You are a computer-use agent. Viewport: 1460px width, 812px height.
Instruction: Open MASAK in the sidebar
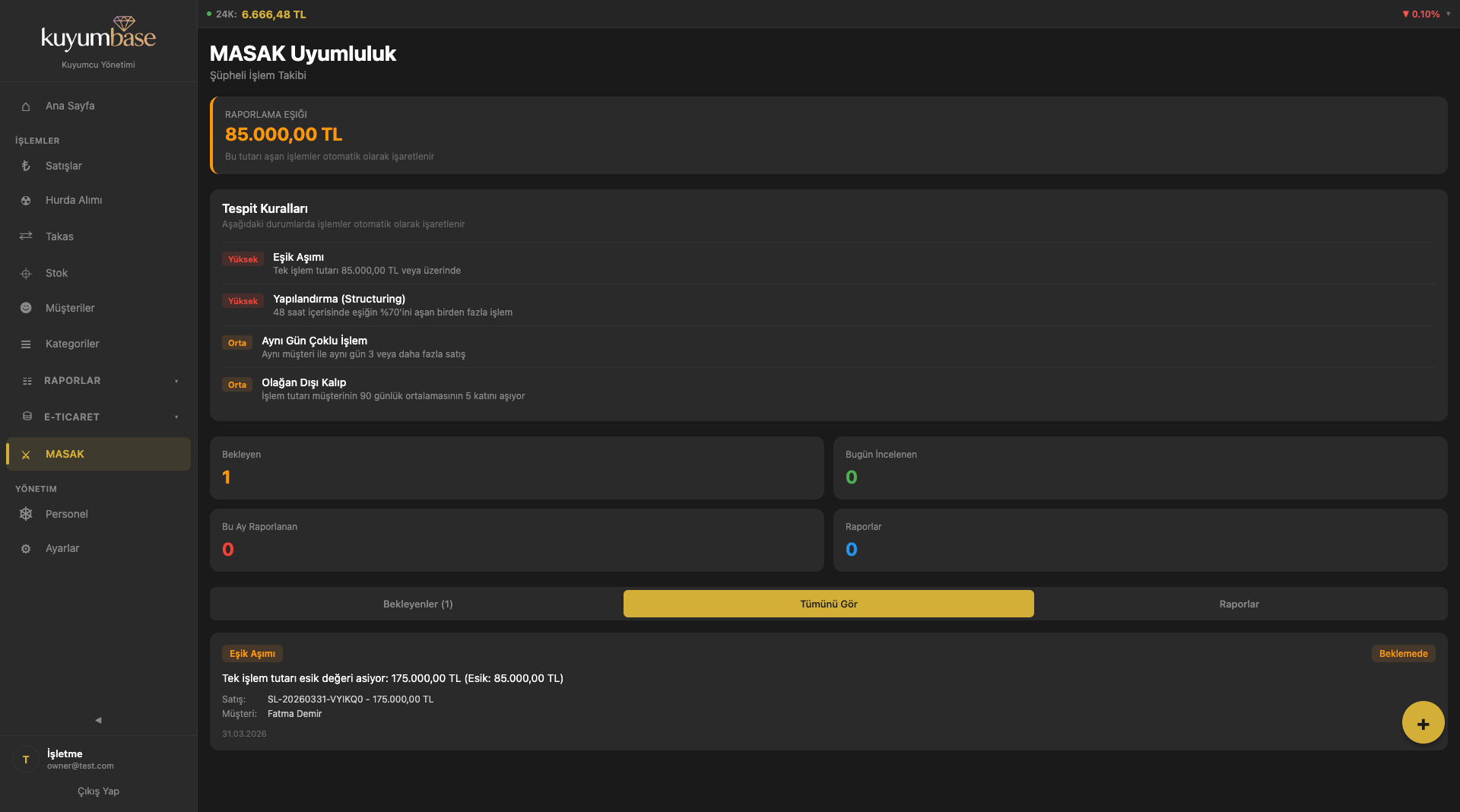click(x=98, y=454)
